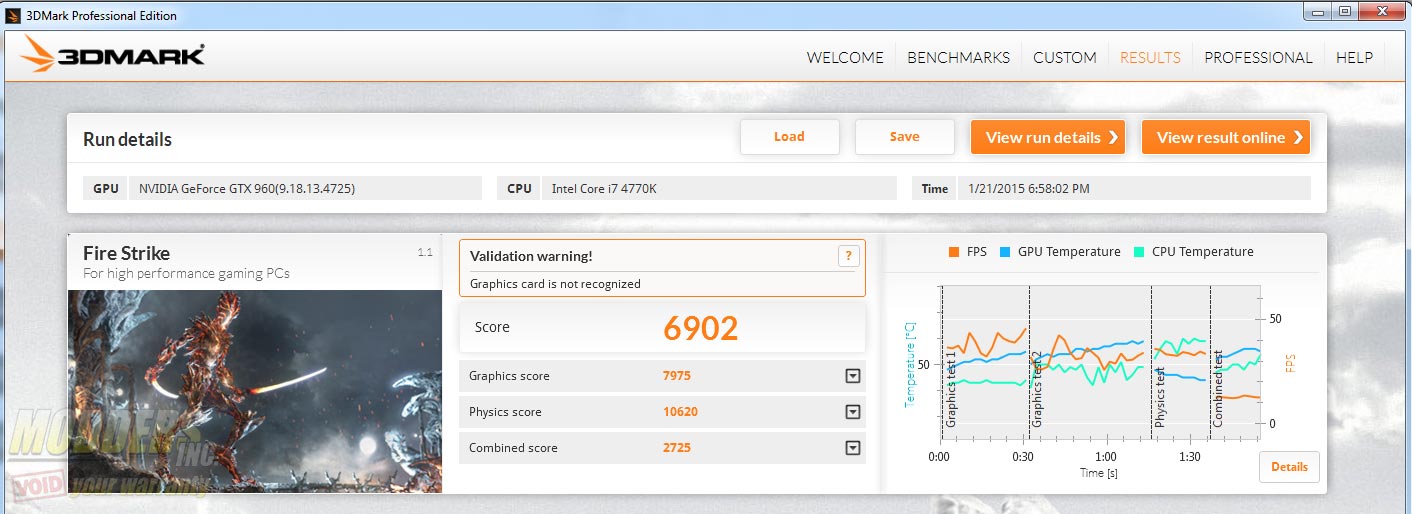
Task: Click the 'Graphics test 1' chart marker label
Action: coord(951,389)
